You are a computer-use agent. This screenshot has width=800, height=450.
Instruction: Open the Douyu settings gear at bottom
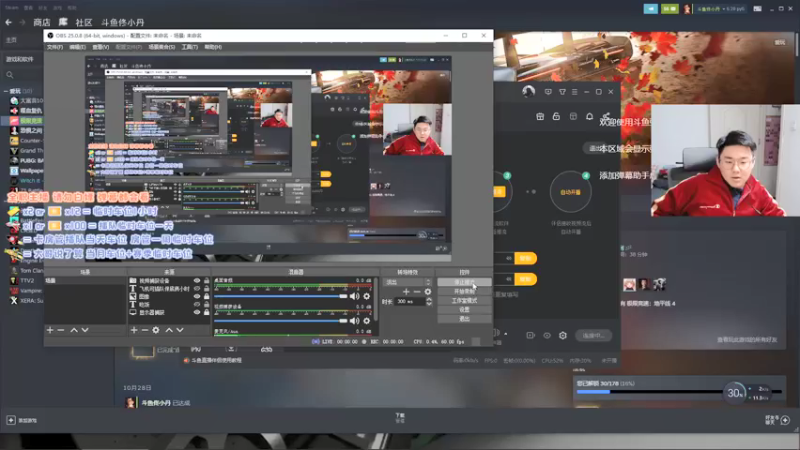[563, 335]
